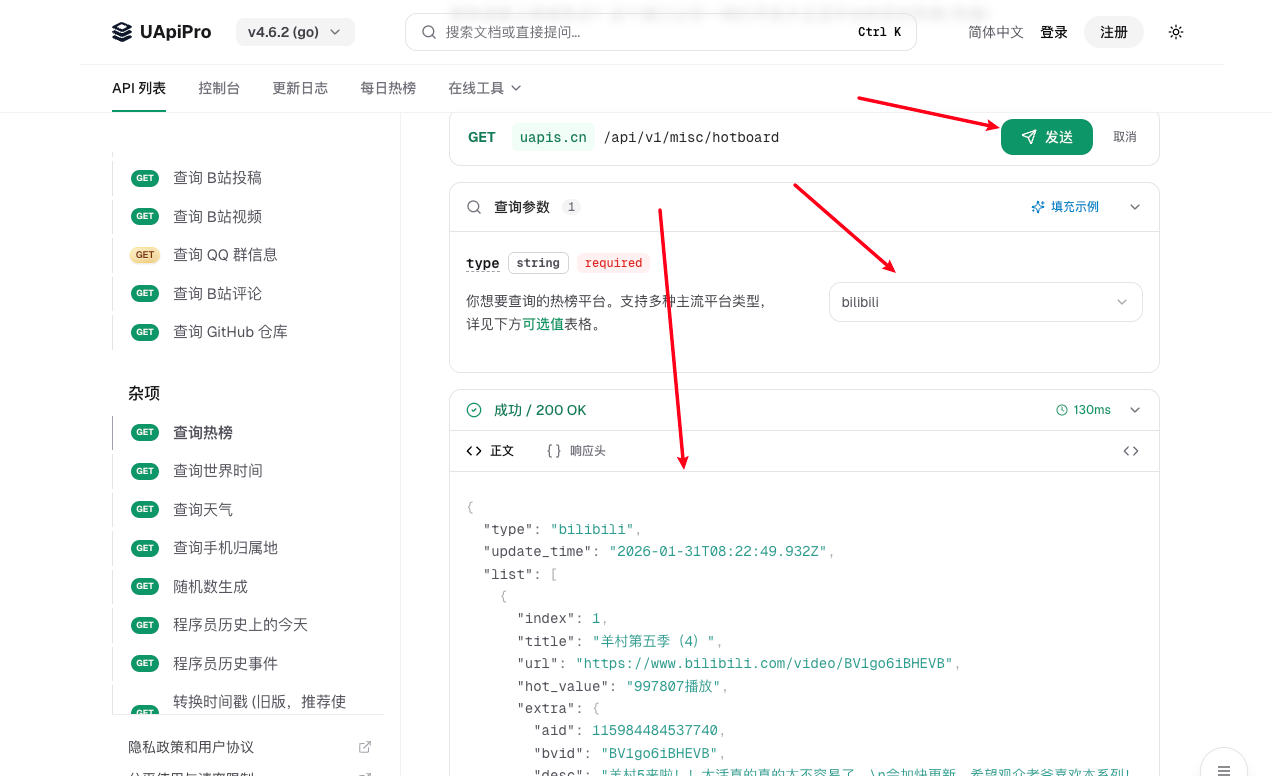Open the floating menu button at bottom right
This screenshot has height=776, width=1272.
(1224, 769)
